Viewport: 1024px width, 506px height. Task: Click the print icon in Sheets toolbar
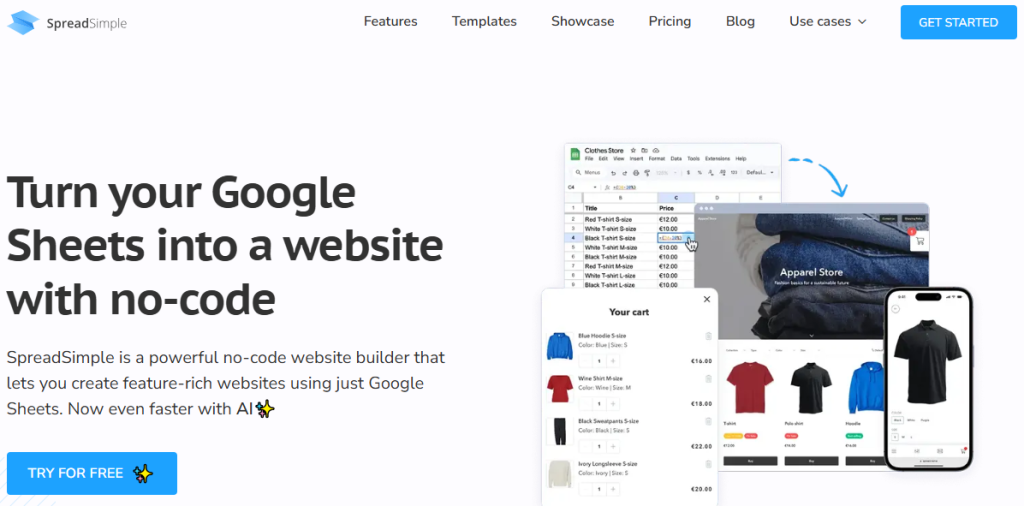(x=637, y=173)
